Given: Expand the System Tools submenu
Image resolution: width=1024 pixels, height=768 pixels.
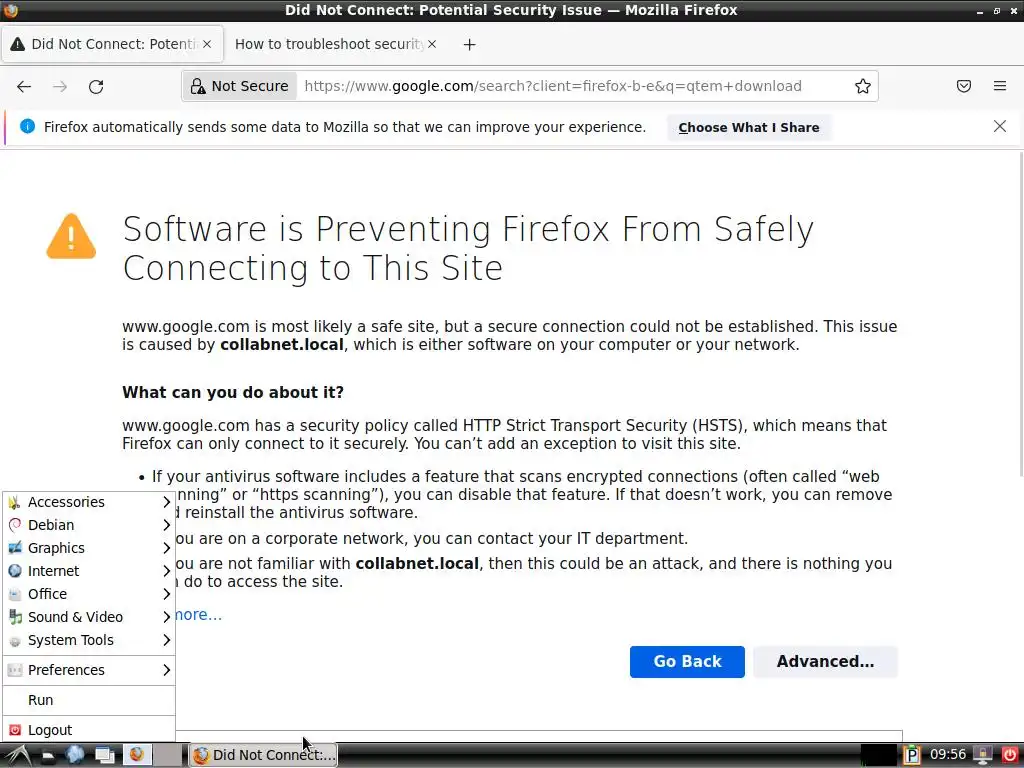Looking at the screenshot, I should click(x=89, y=640).
